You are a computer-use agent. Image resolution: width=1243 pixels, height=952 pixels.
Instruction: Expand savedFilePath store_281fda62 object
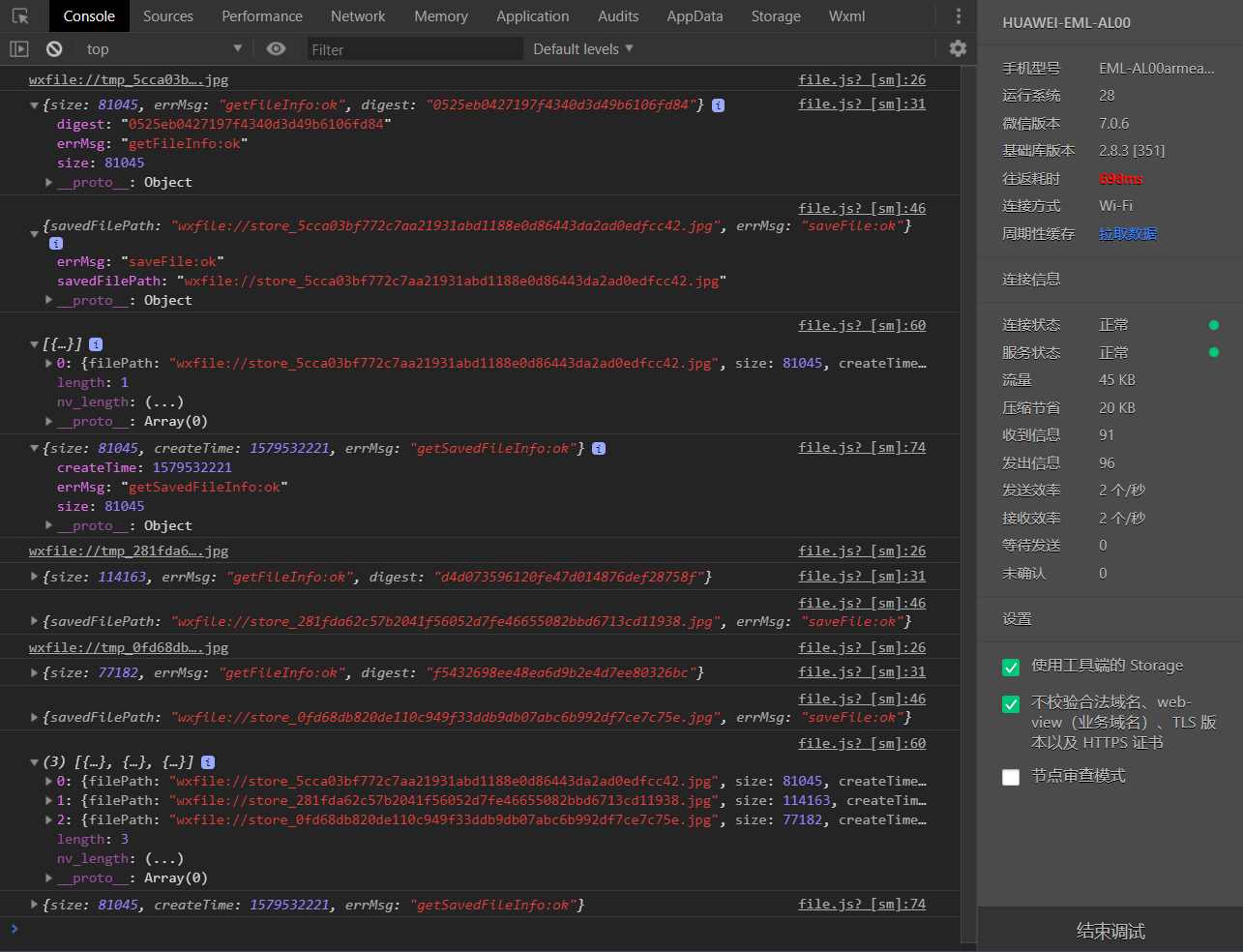pyautogui.click(x=35, y=622)
